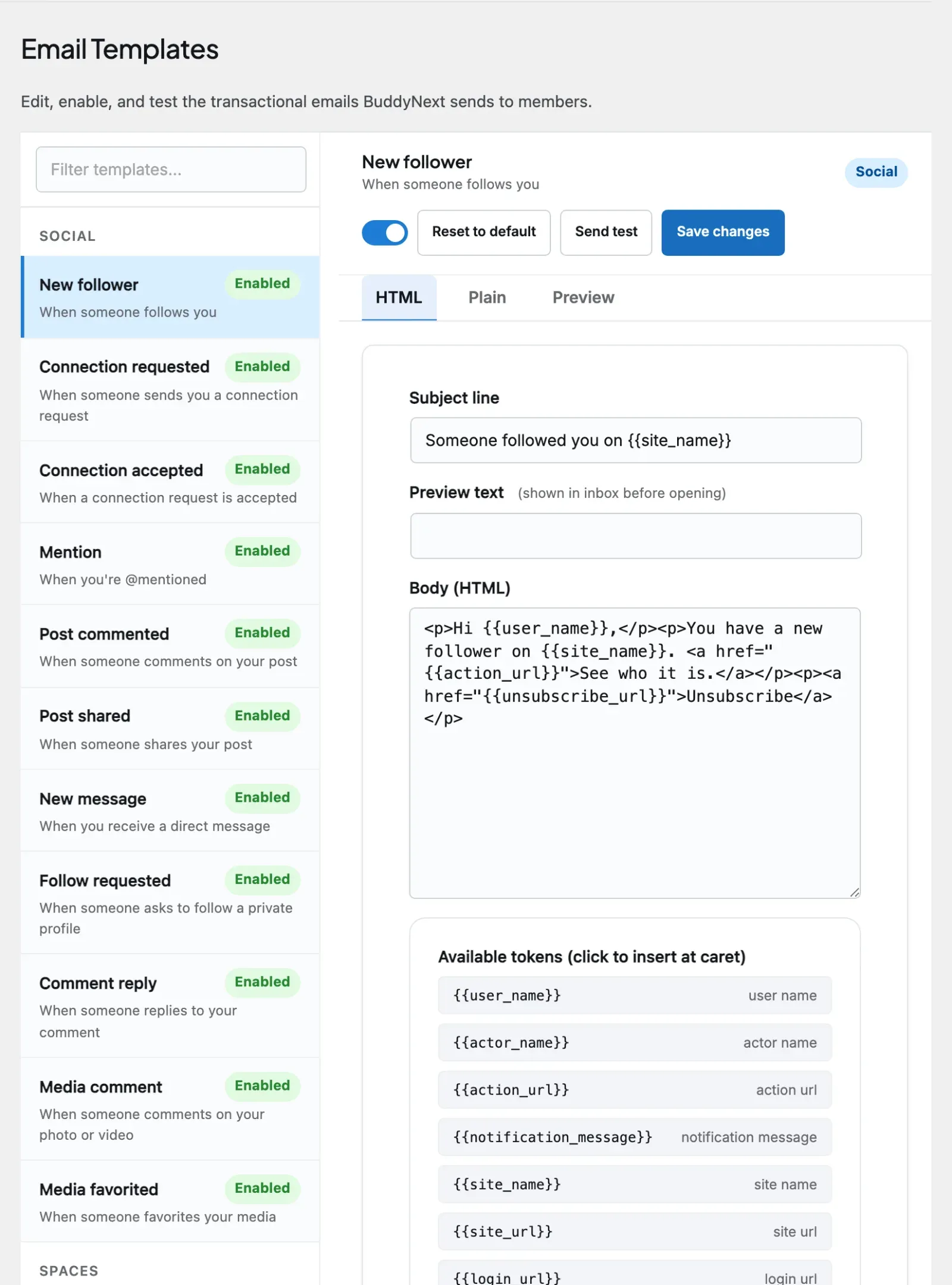Click inside the Body (HTML) textarea
The width and height of the screenshot is (952, 1285).
(635, 753)
